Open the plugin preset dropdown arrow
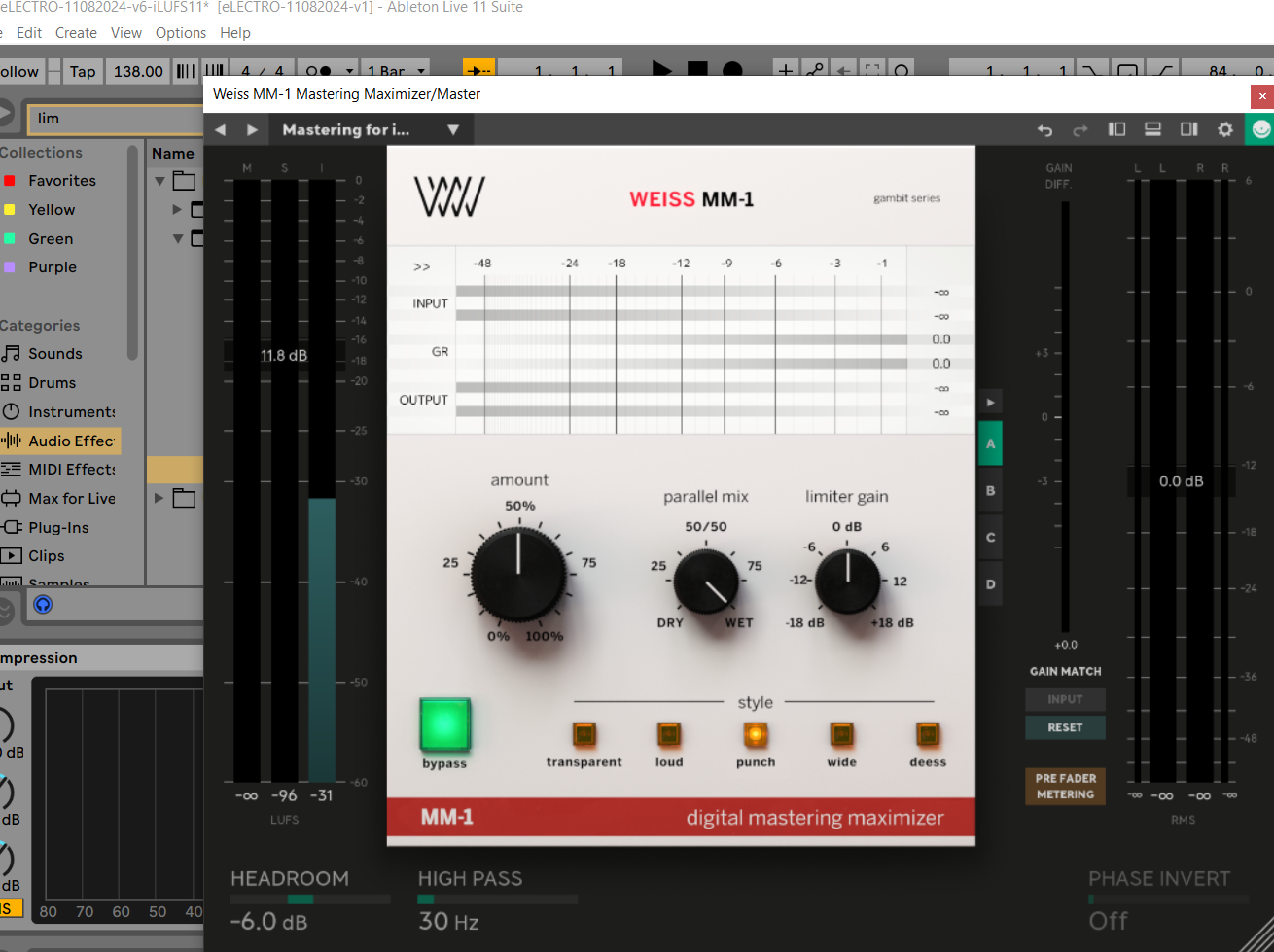Image resolution: width=1274 pixels, height=952 pixels. pos(453,130)
